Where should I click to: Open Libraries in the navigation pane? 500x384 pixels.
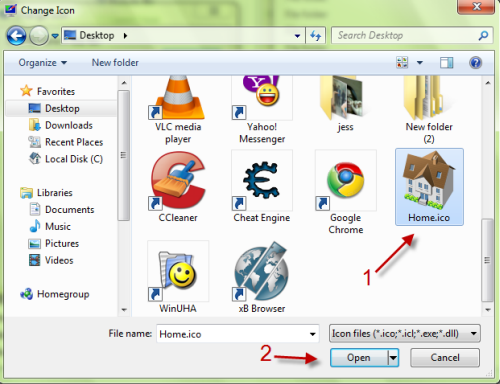(x=46, y=192)
